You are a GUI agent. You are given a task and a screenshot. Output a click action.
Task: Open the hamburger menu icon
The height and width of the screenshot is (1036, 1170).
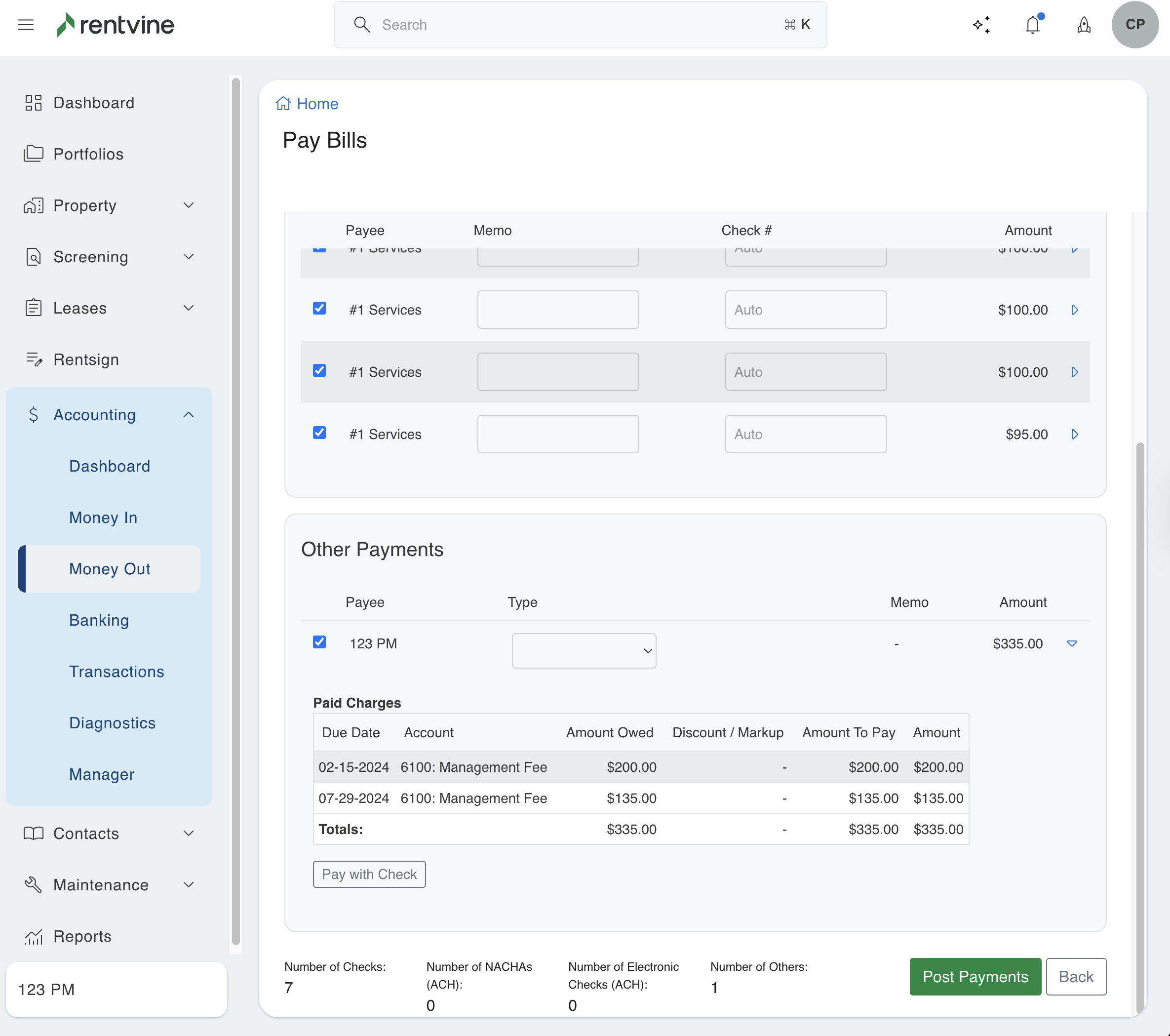tap(26, 25)
